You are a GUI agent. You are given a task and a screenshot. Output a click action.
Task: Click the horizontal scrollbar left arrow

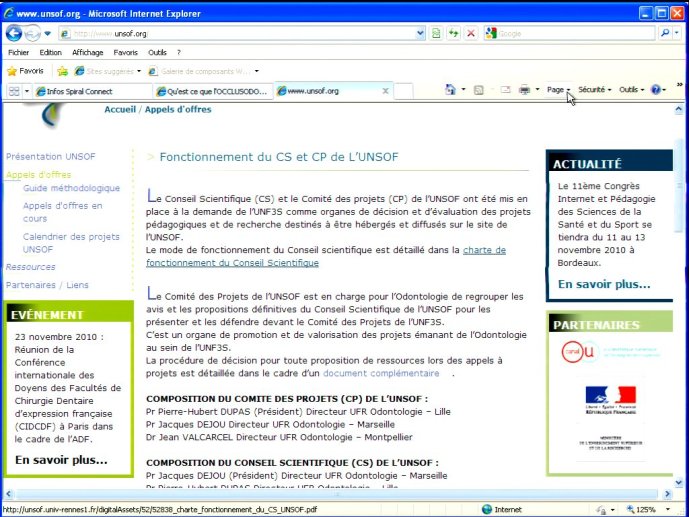click(x=7, y=494)
